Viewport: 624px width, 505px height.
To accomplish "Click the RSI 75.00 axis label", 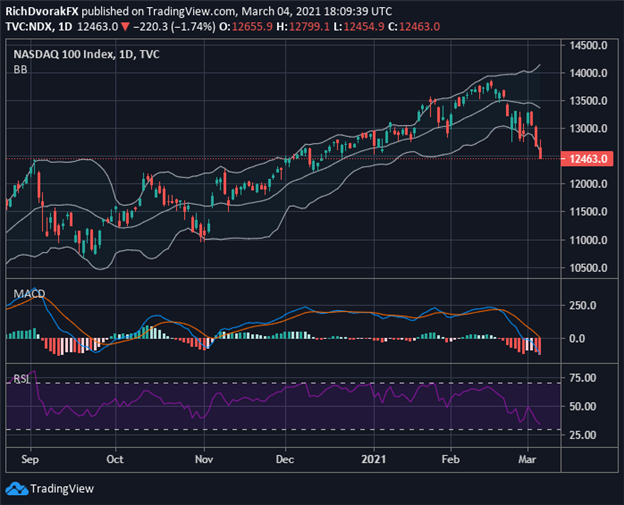I will (583, 378).
